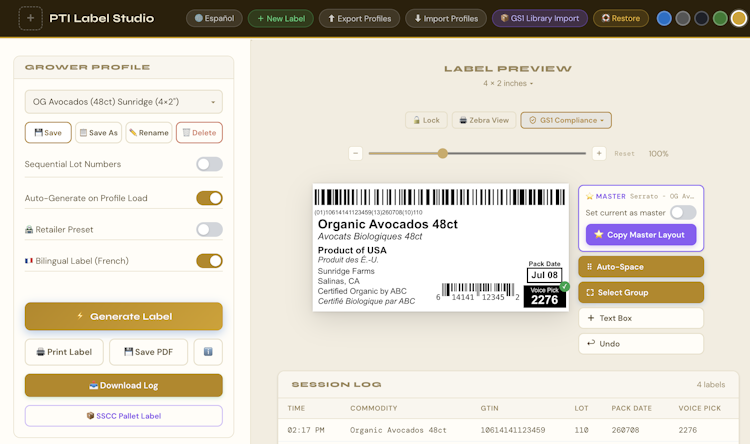This screenshot has height=444, width=750.
Task: Click the Voice Pick 2276 box
Action: tap(545, 297)
